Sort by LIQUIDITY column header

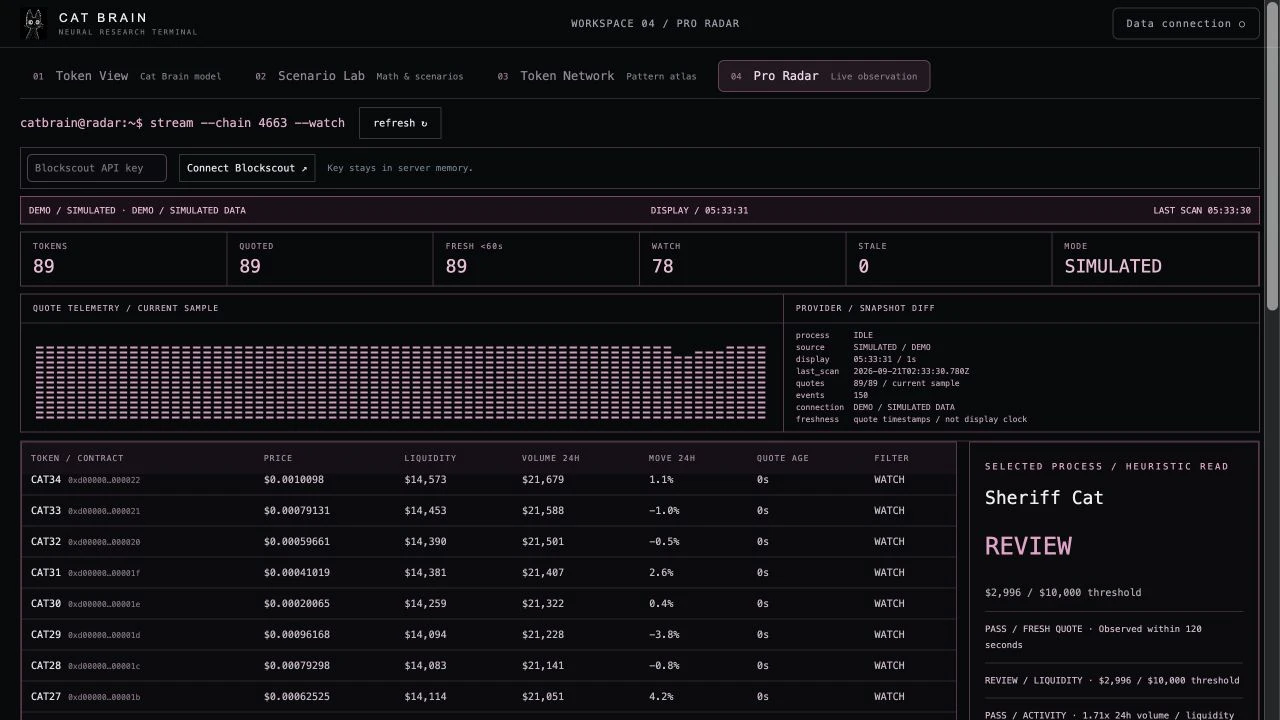click(430, 458)
